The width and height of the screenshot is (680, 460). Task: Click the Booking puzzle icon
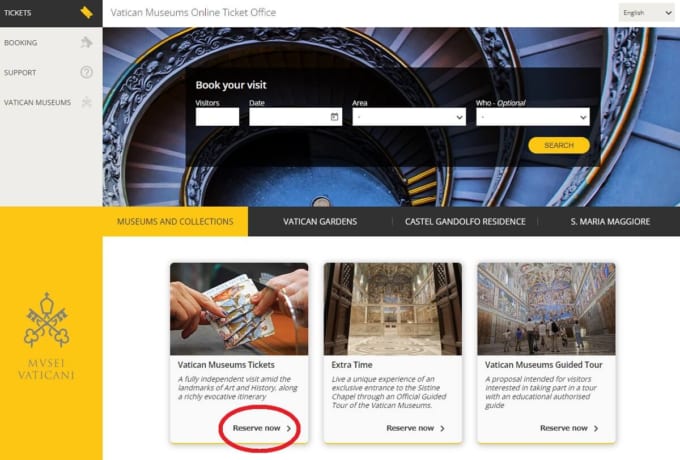86,43
